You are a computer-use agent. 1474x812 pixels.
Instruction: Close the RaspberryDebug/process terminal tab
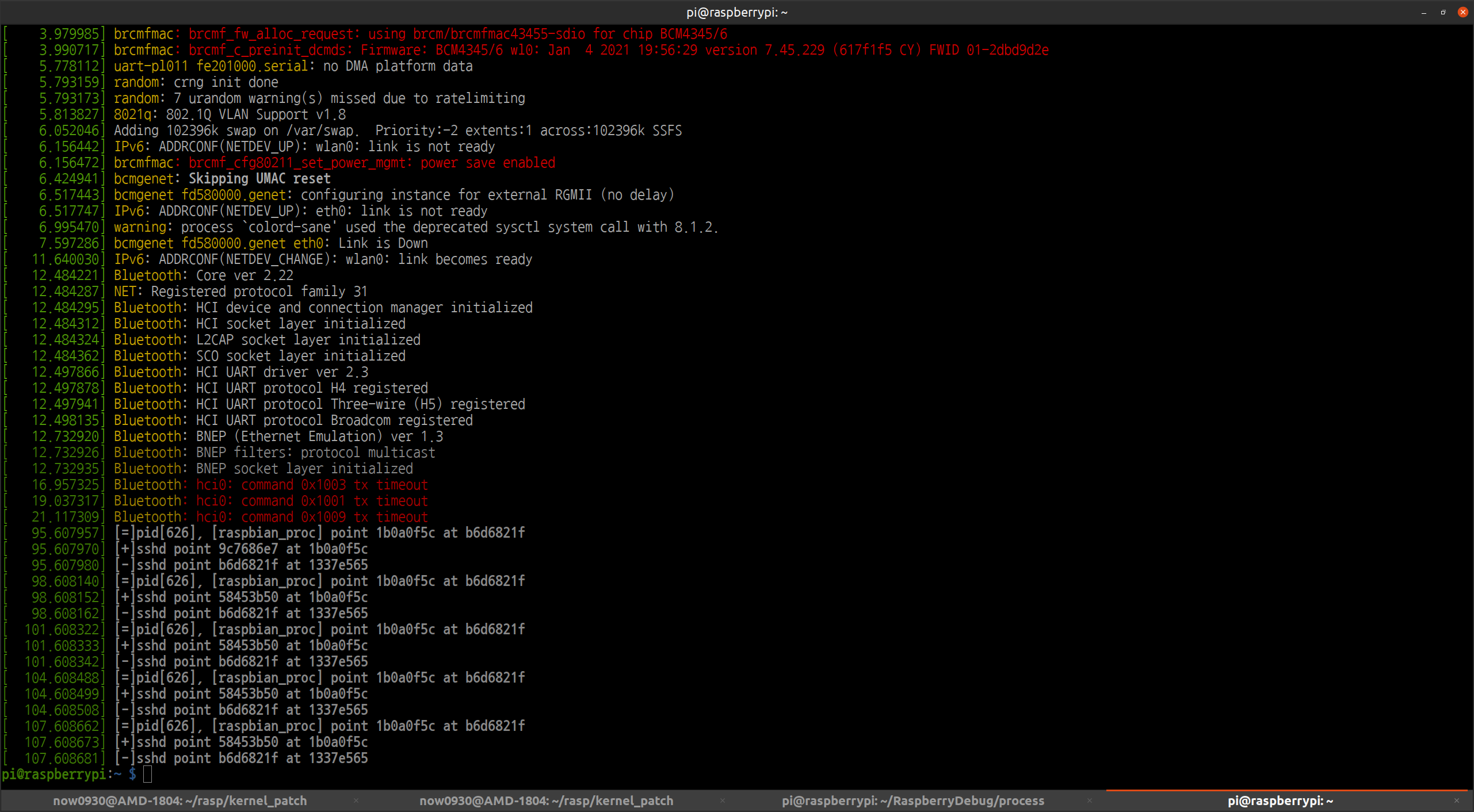click(x=1089, y=800)
